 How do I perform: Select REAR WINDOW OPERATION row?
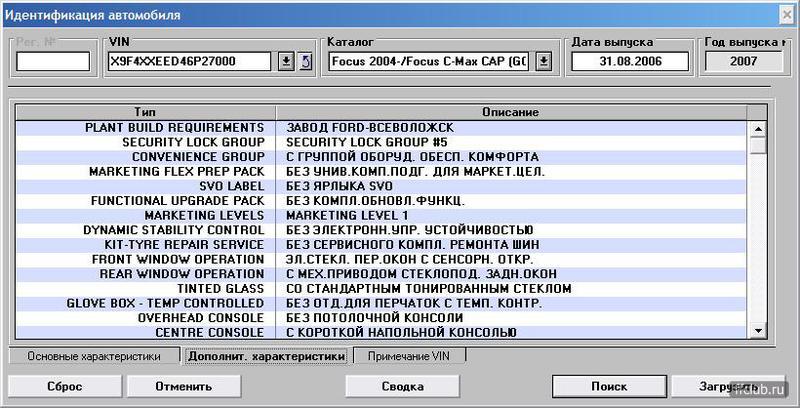pos(381,274)
